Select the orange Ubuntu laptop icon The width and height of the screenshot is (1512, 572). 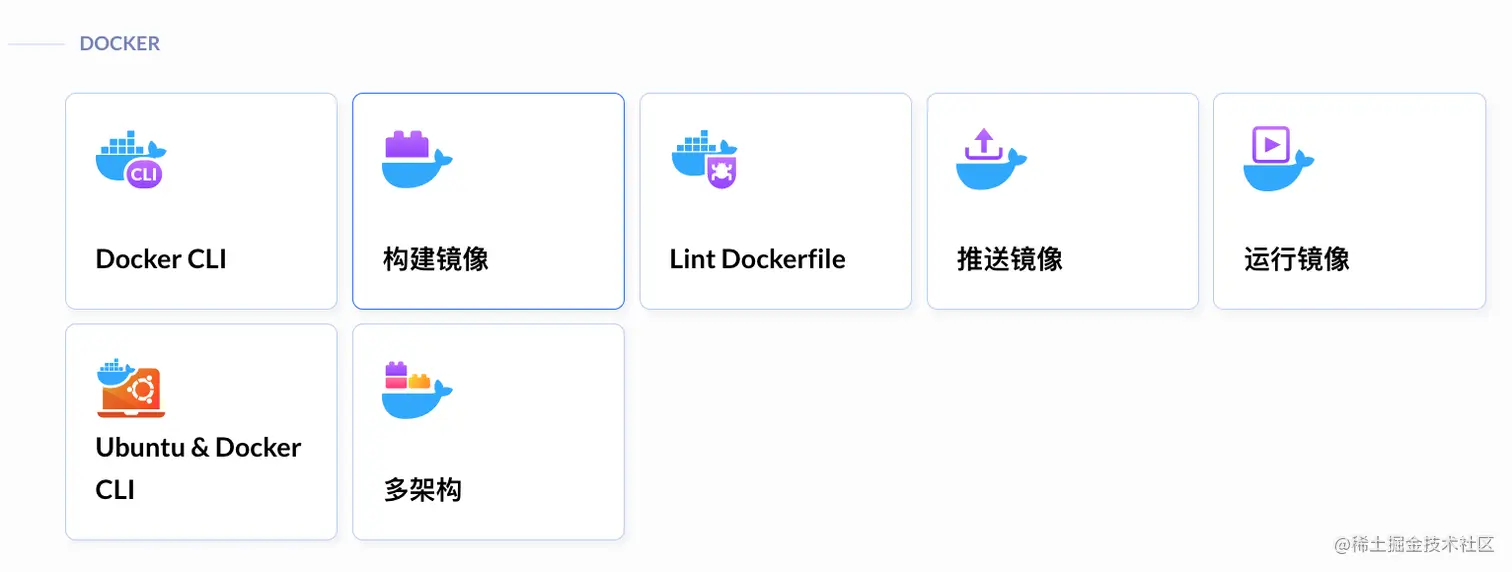point(131,387)
